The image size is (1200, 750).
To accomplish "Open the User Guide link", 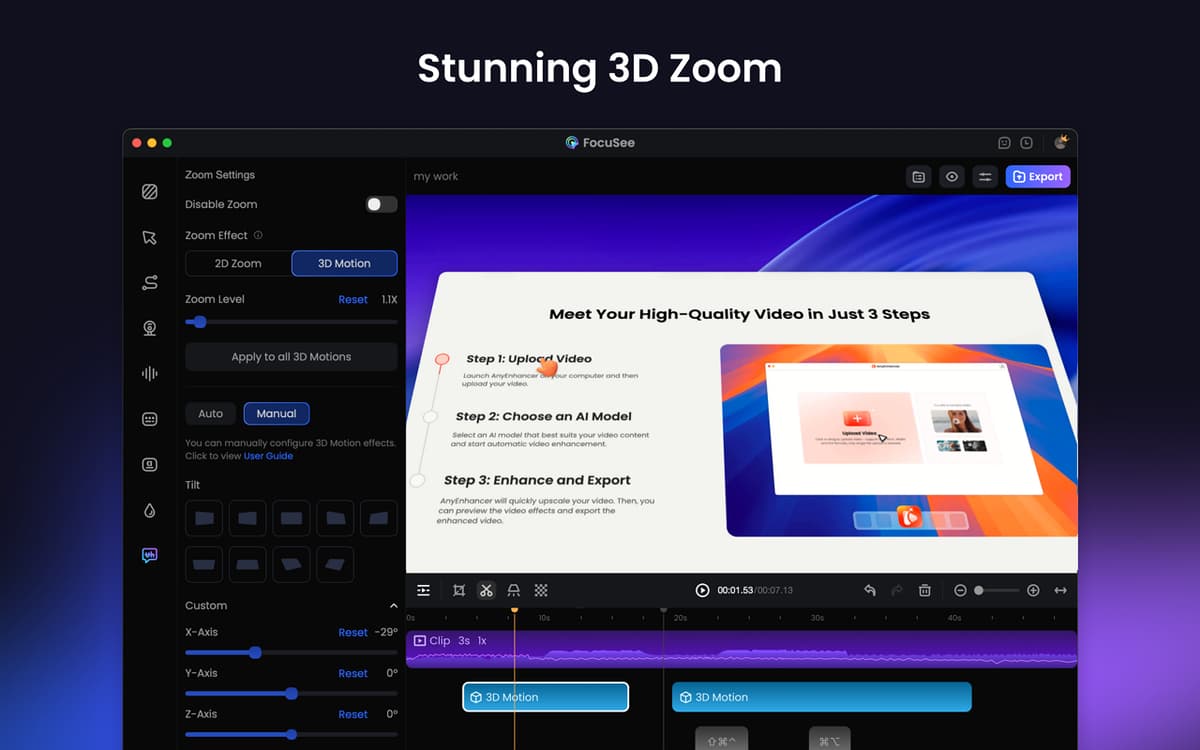I will tap(268, 456).
